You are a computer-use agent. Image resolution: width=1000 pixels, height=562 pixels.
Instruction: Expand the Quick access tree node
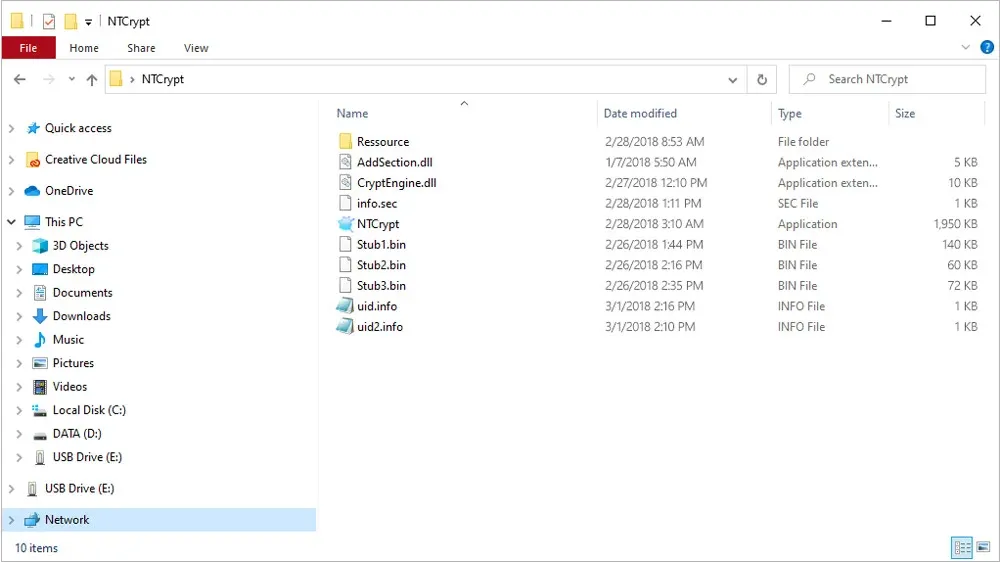click(x=11, y=128)
